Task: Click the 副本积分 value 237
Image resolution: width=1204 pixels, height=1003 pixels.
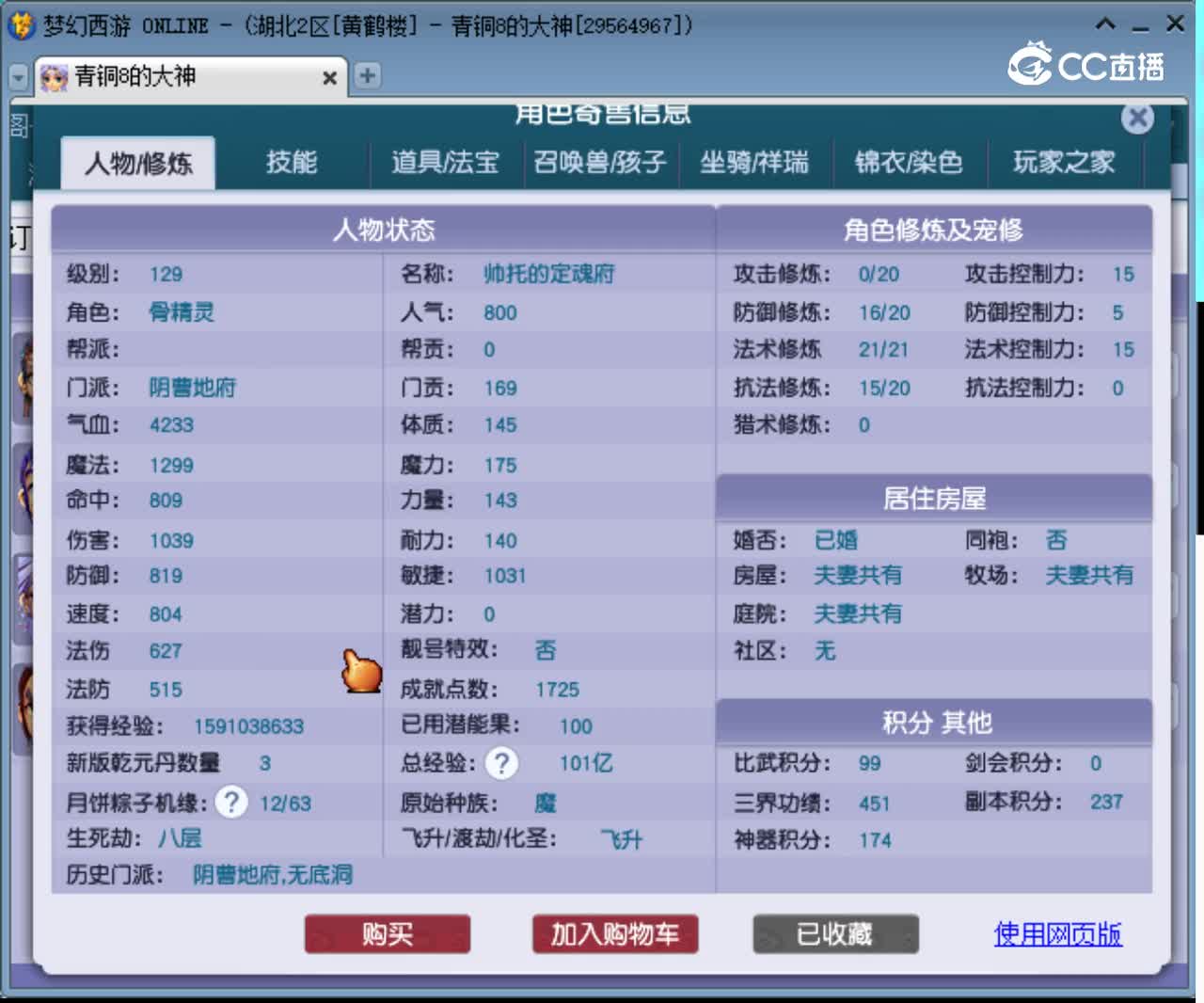Action: pyautogui.click(x=1106, y=802)
